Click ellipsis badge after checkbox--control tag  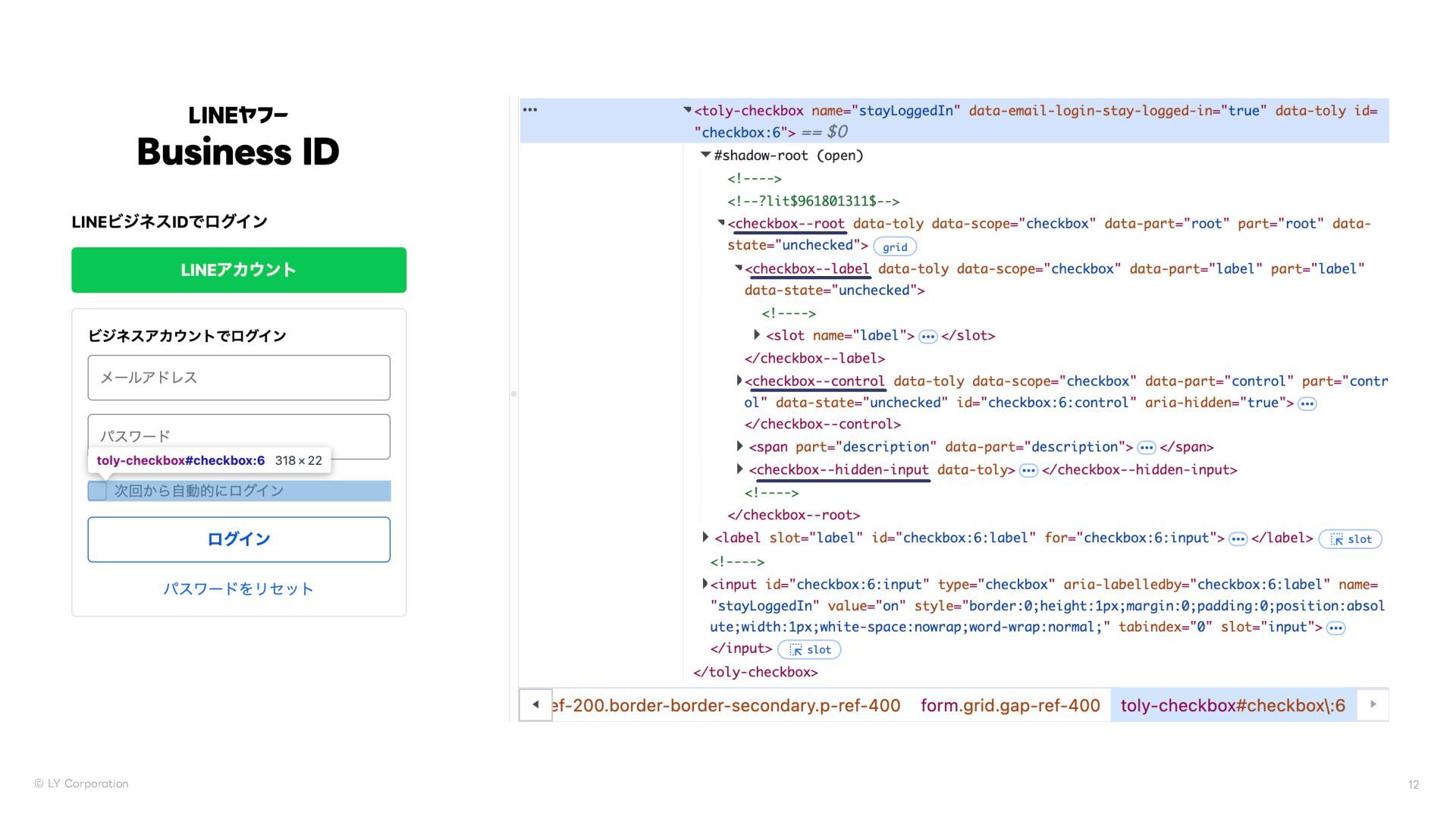point(1307,404)
